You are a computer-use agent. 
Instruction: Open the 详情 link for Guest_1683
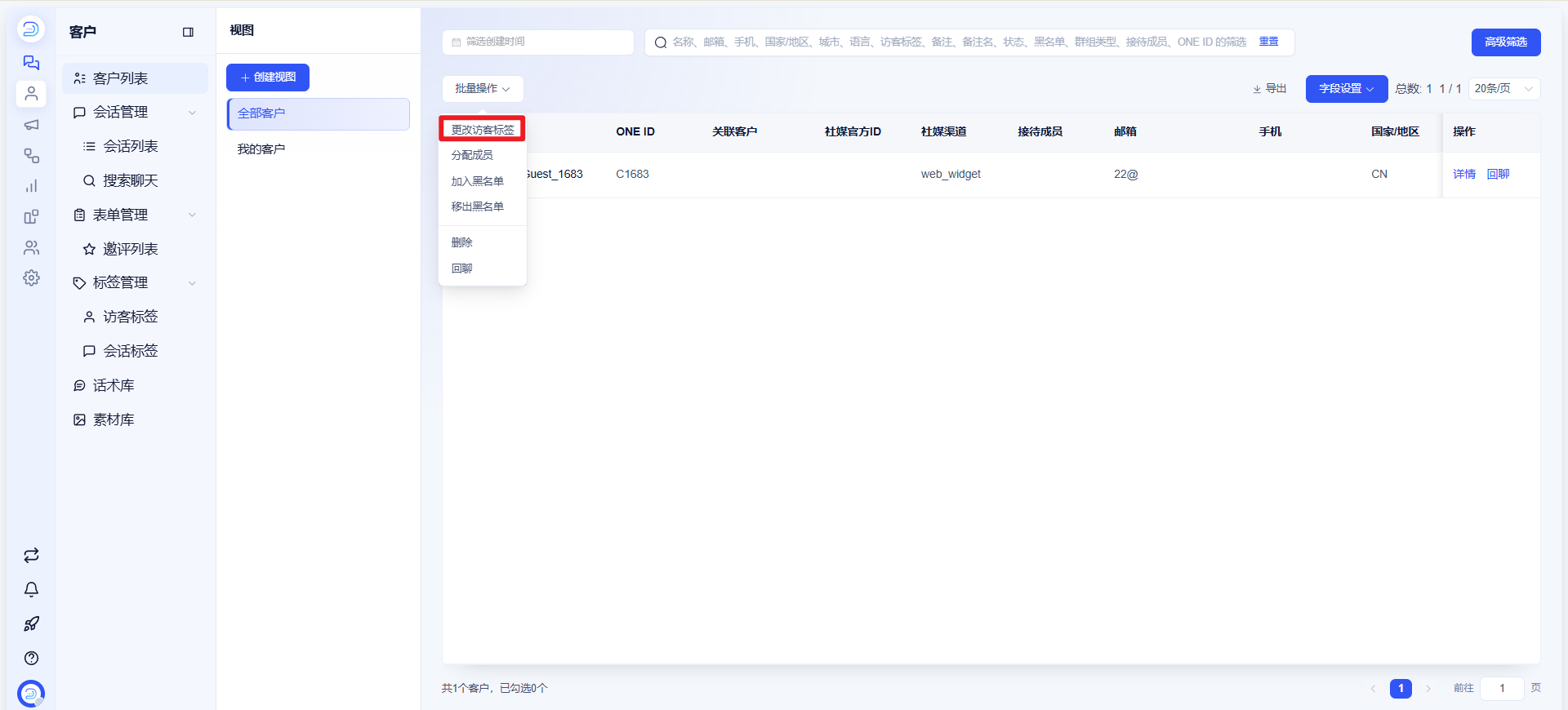pos(1463,174)
